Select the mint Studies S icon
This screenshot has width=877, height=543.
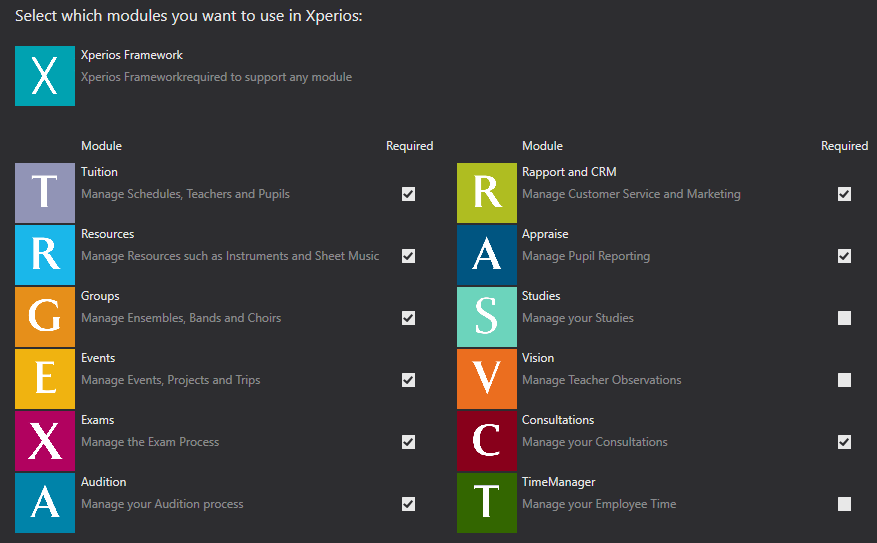(x=487, y=317)
